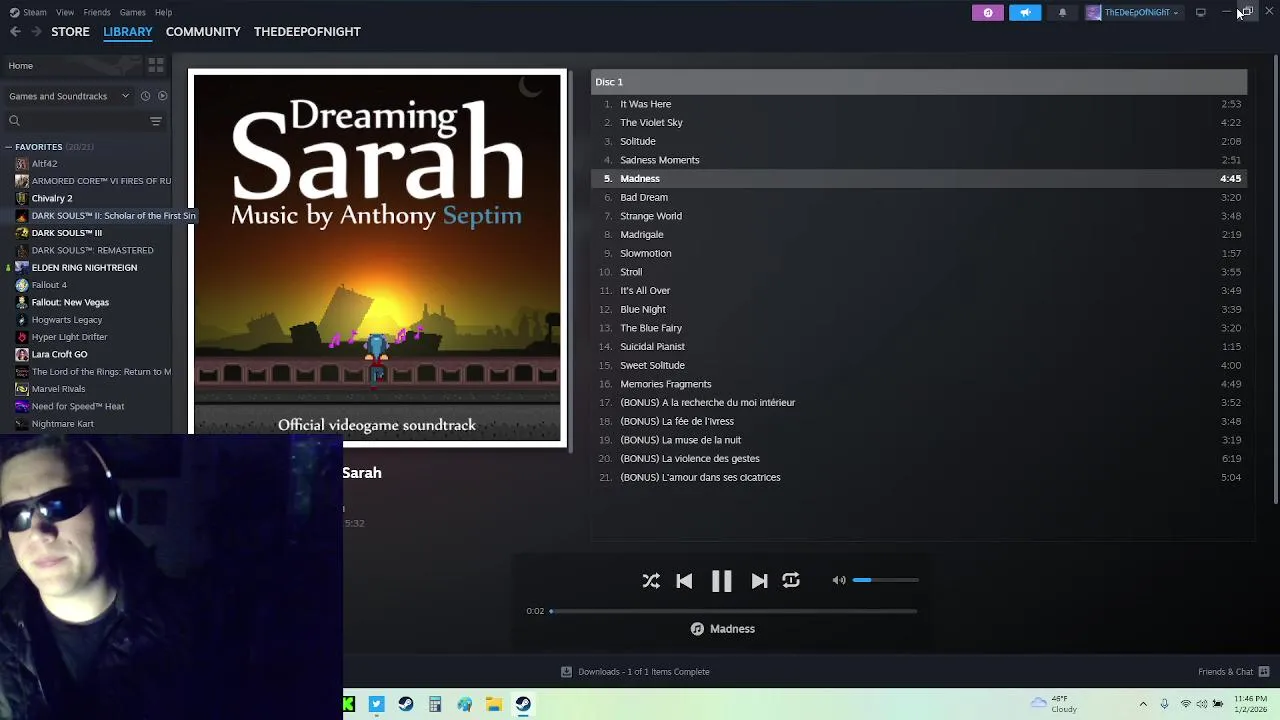Play track 6 Bad Dream
Screen dimensions: 1280x720
point(919,198)
